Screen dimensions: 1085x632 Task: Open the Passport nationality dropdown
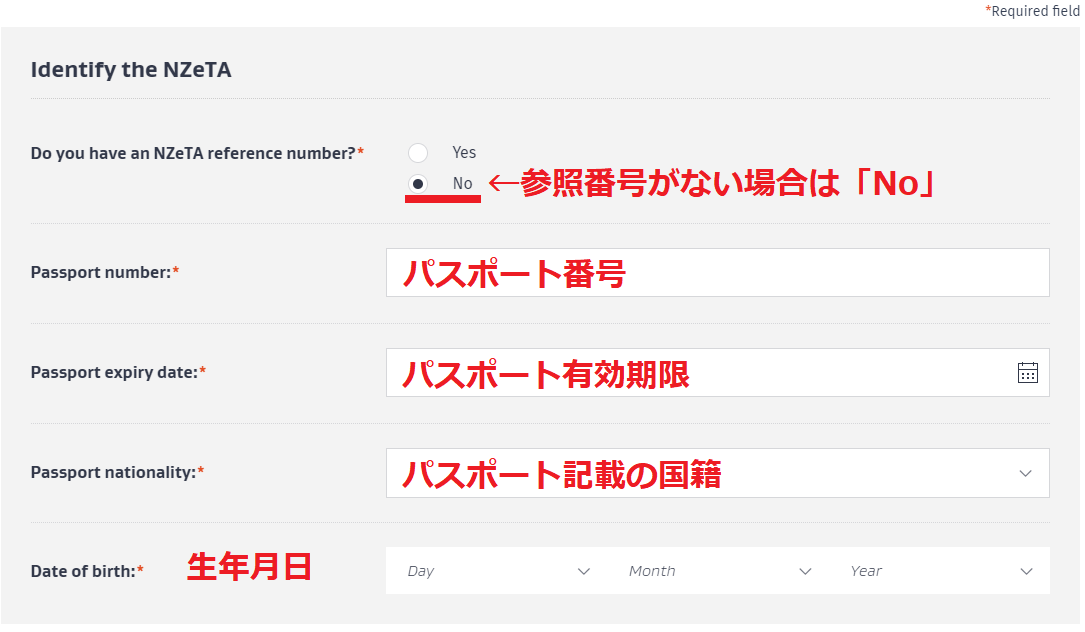(718, 473)
